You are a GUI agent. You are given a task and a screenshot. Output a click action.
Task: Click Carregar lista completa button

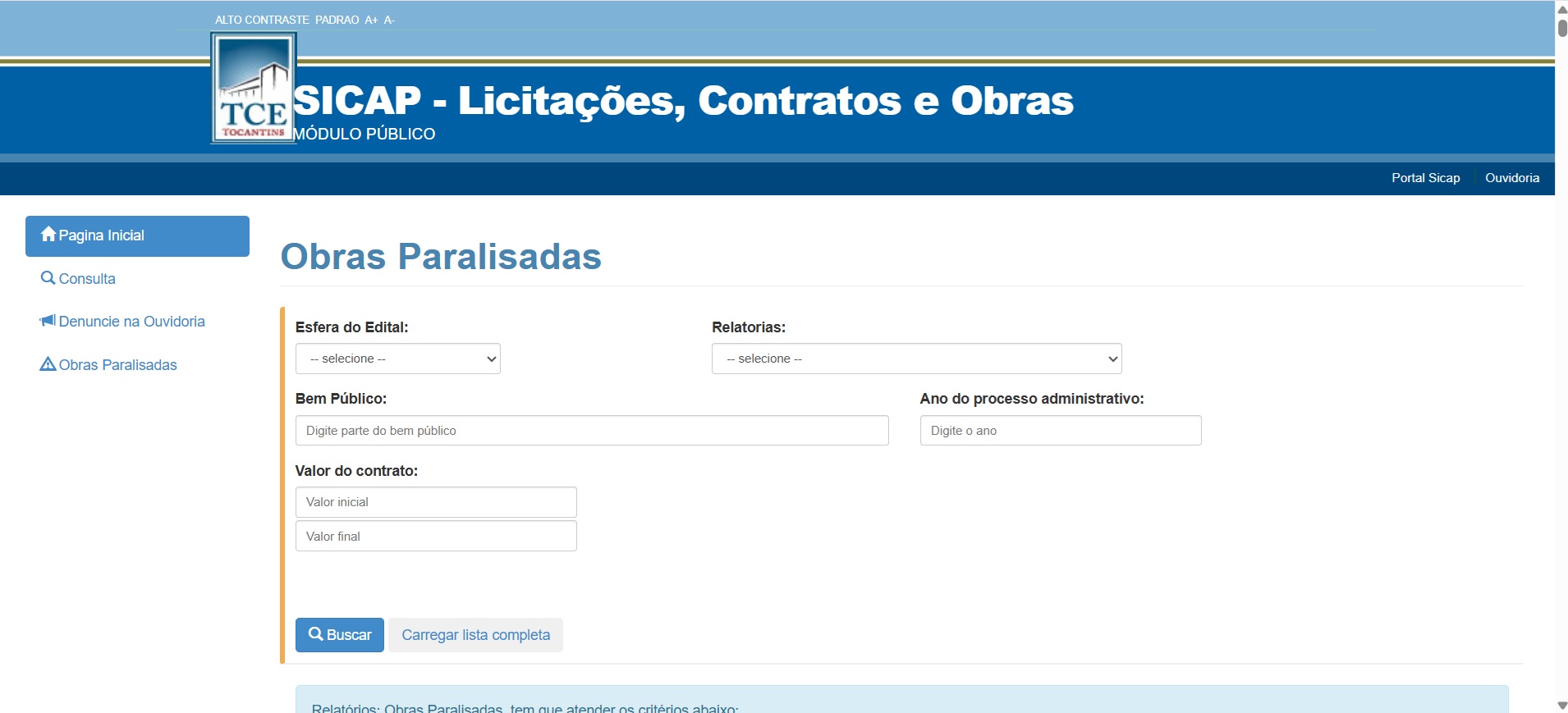pyautogui.click(x=476, y=635)
